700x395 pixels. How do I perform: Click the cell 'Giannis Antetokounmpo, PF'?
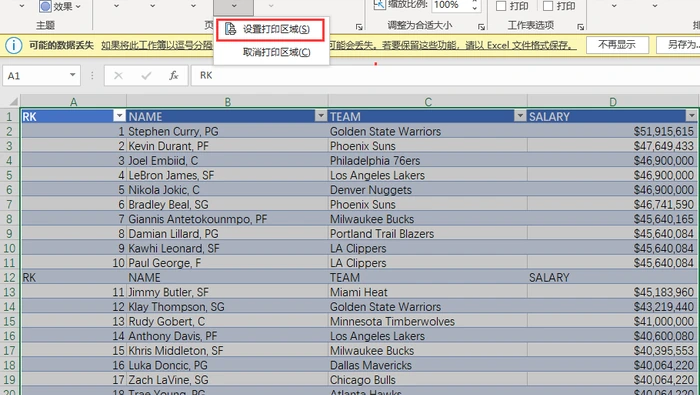[227, 219]
